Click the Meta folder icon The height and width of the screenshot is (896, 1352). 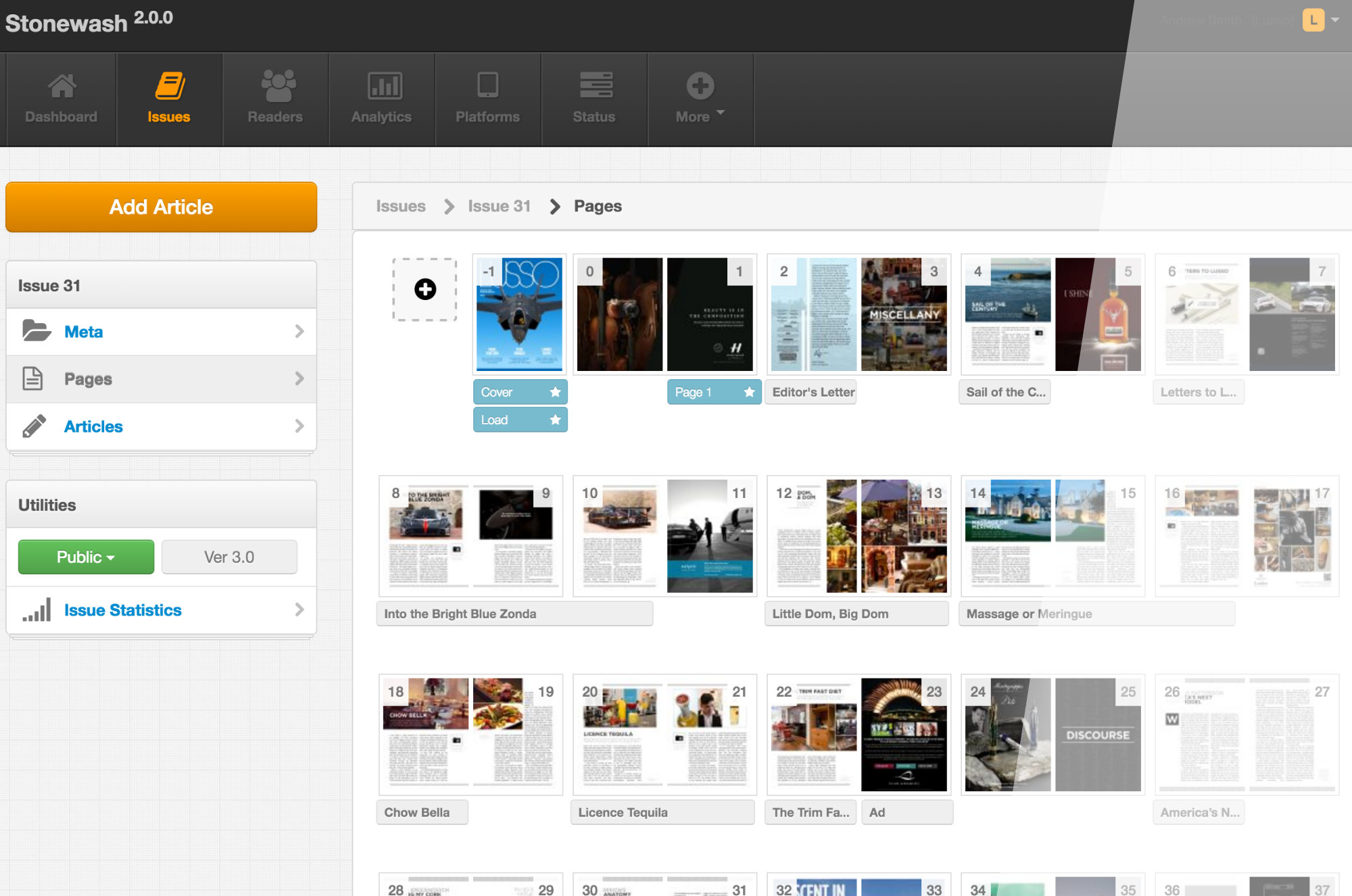(x=36, y=331)
